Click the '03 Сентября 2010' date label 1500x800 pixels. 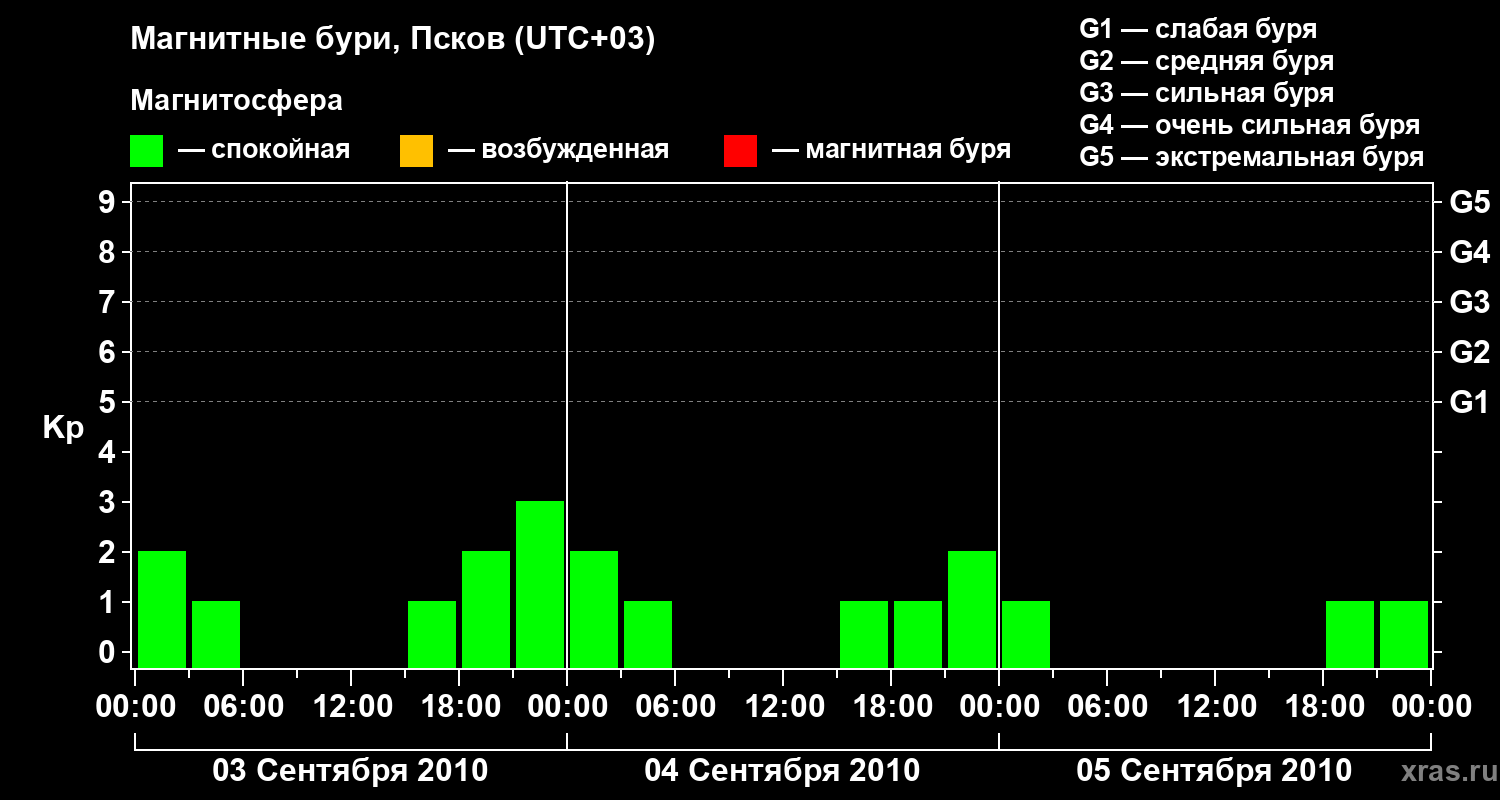coord(350,771)
